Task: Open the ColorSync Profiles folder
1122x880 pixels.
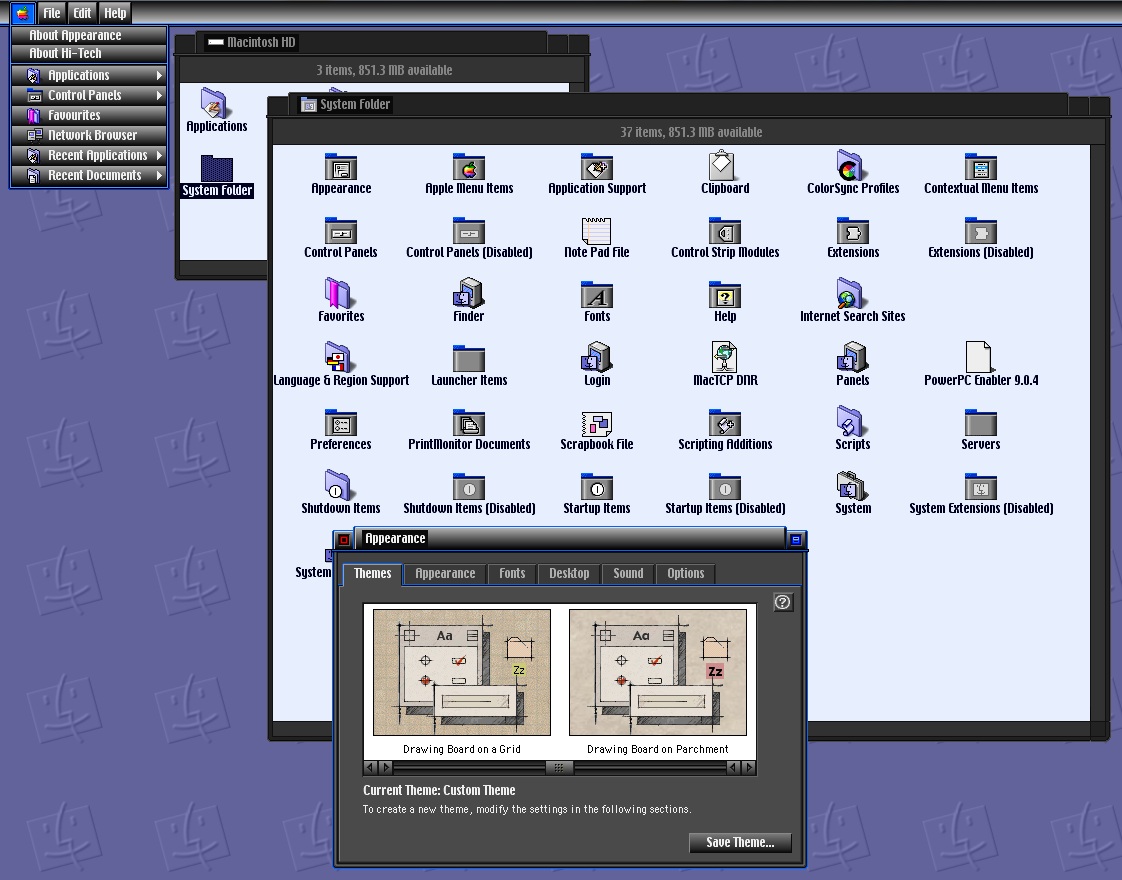Action: 851,165
